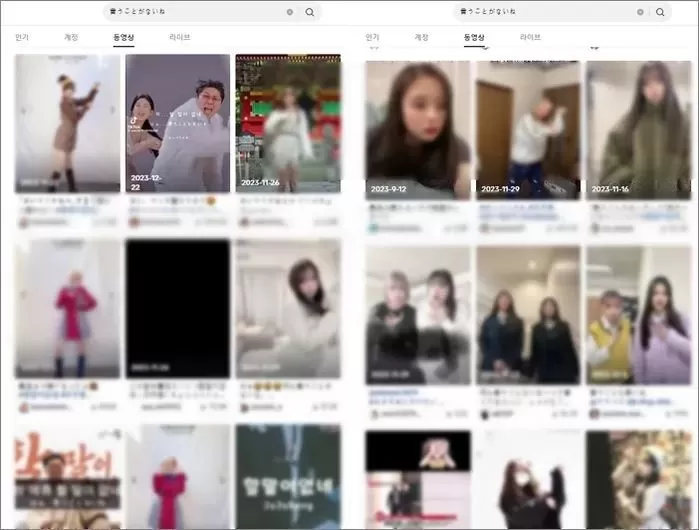Viewport: 699px width, 530px height.
Task: Open 라이브 tab in right window
Action: 530,37
